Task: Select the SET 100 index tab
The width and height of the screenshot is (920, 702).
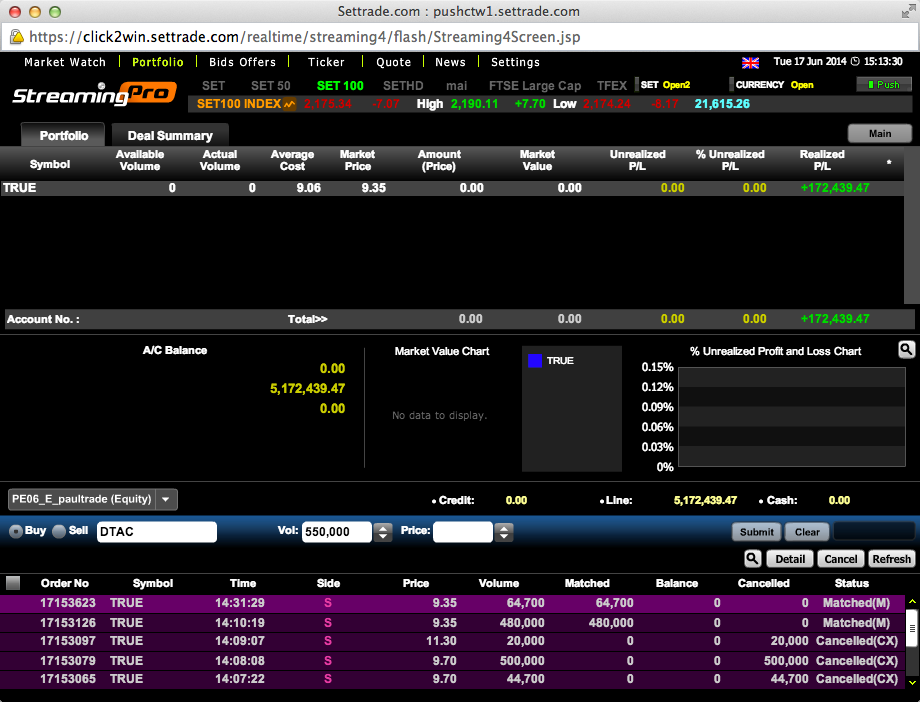Action: pos(340,86)
